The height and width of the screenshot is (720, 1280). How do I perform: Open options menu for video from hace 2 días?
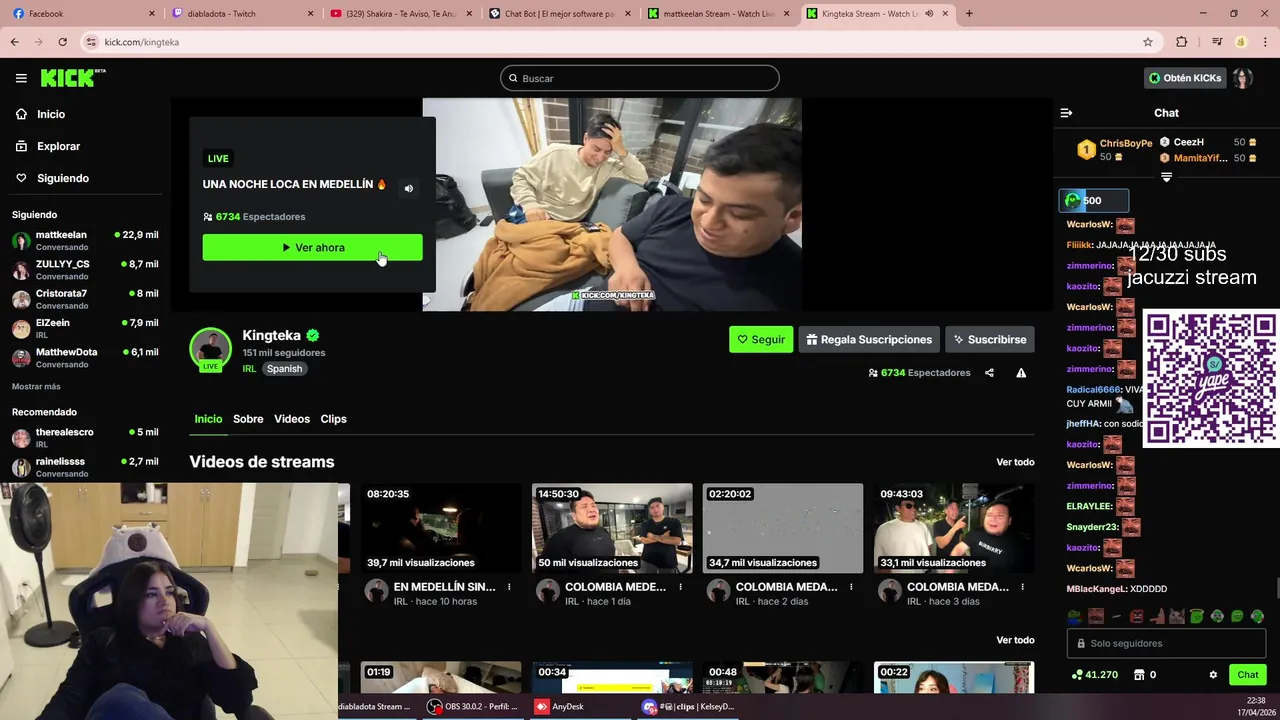tap(851, 587)
